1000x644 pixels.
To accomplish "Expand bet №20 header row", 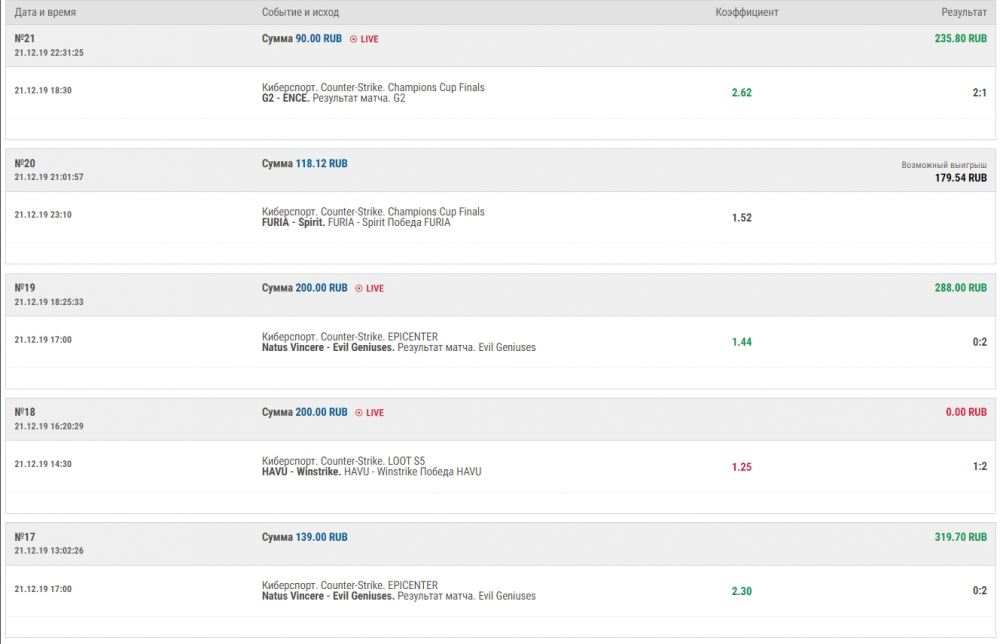I will pyautogui.click(x=500, y=170).
